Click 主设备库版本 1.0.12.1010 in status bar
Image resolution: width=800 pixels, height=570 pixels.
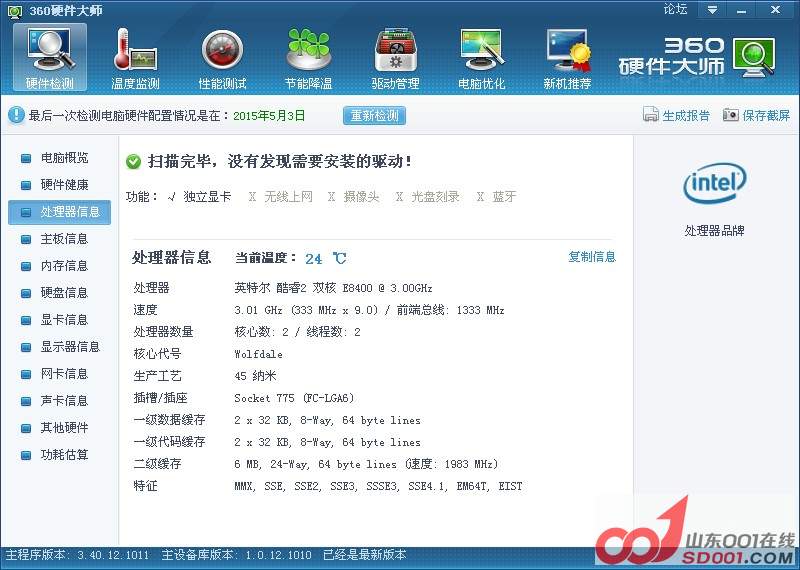[x=237, y=555]
